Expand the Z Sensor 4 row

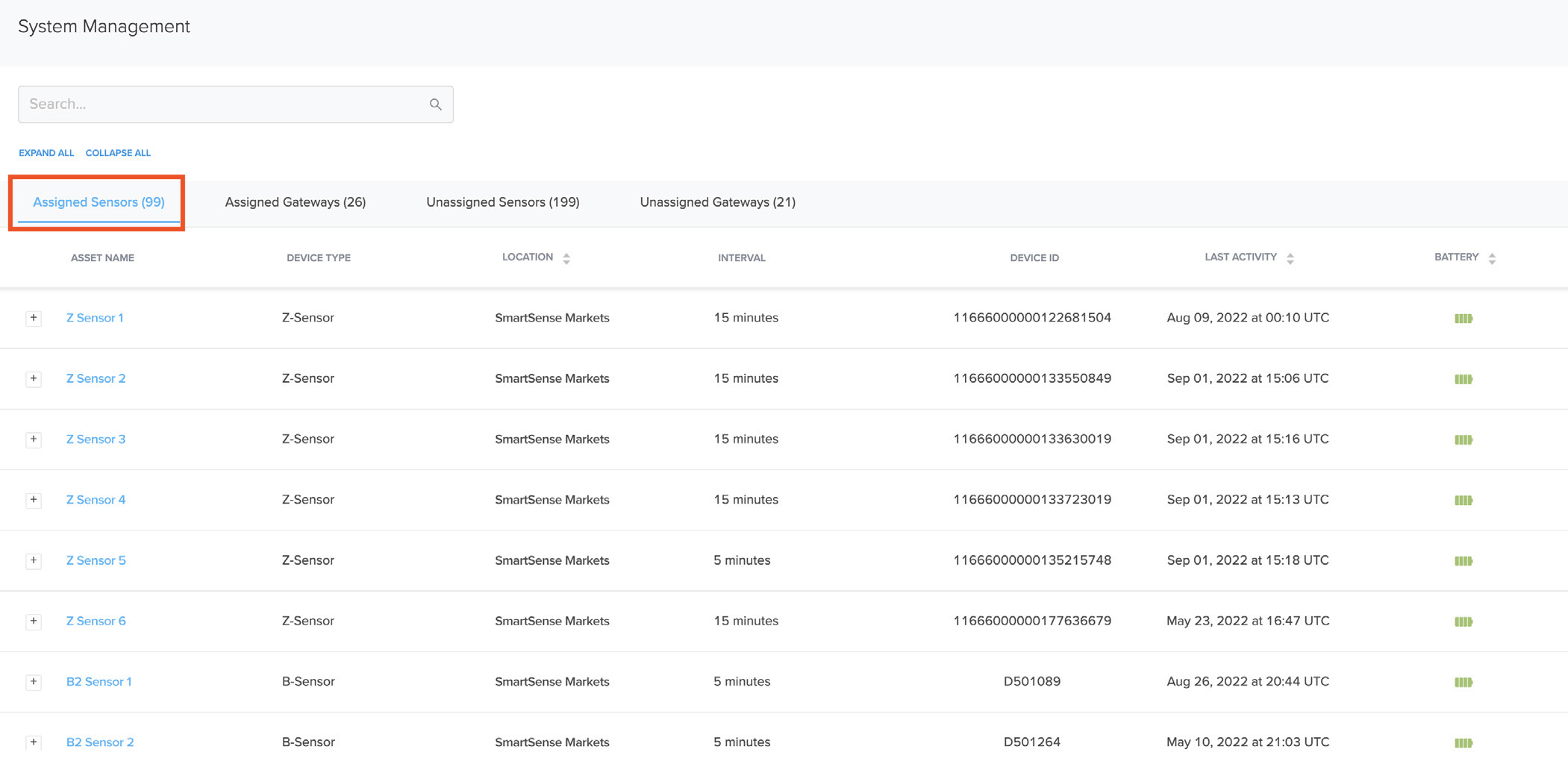(x=34, y=499)
